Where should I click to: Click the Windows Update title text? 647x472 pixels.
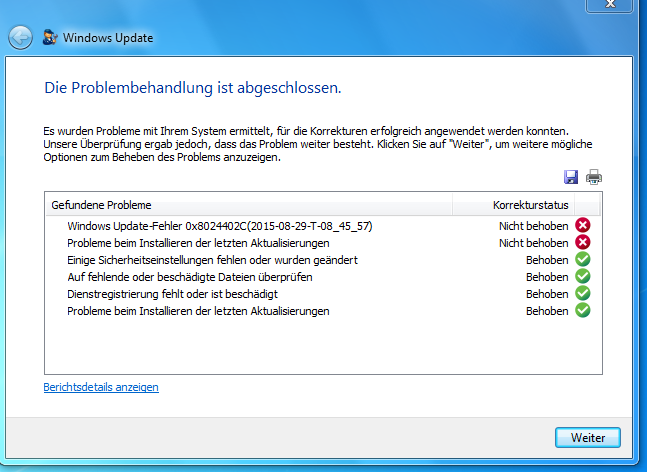point(108,38)
